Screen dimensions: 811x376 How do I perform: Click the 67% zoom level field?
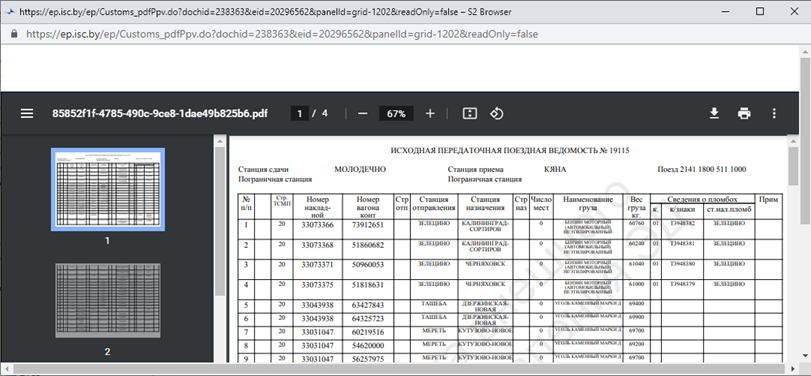point(396,114)
